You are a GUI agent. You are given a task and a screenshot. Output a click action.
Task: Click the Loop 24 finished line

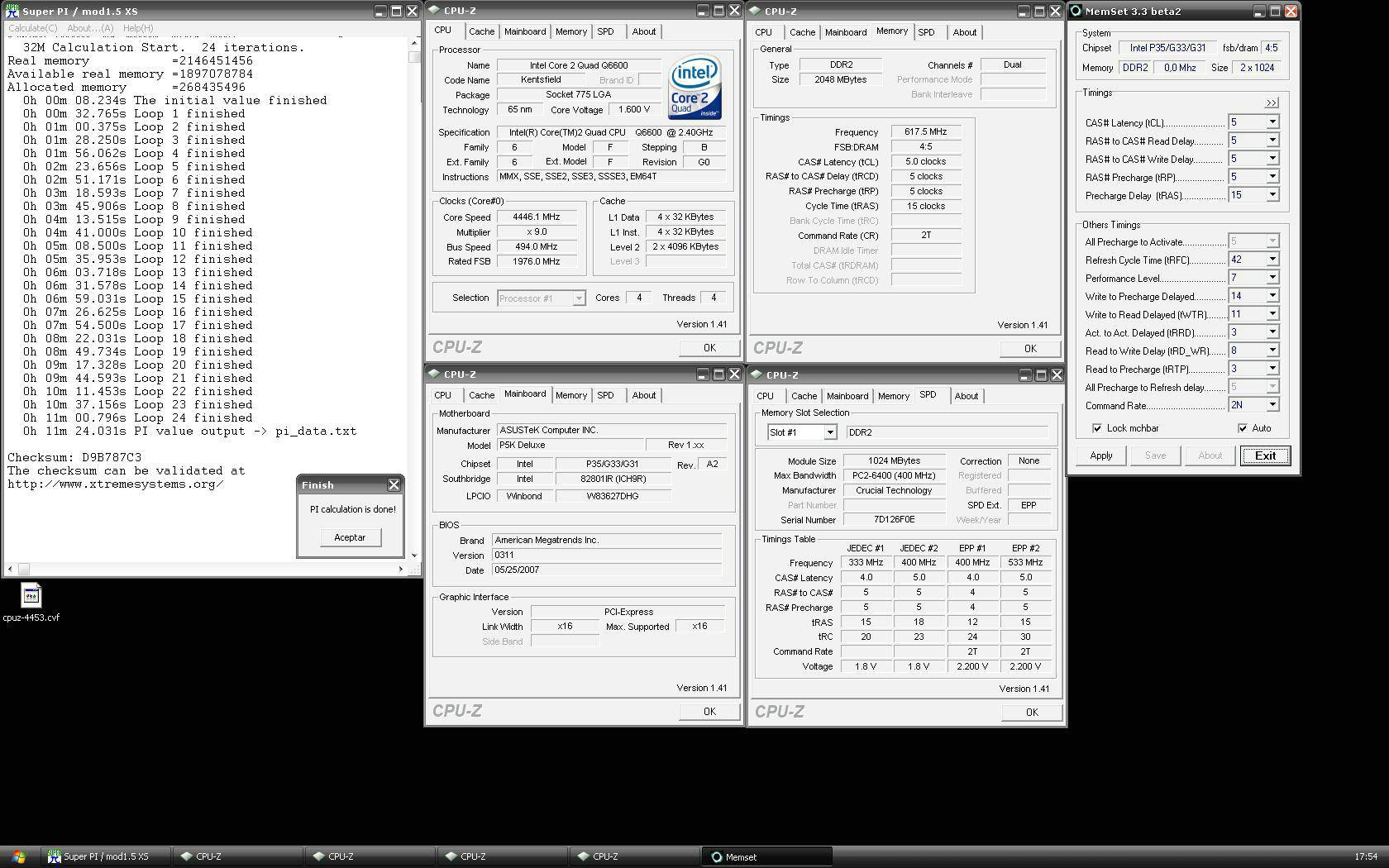point(138,417)
